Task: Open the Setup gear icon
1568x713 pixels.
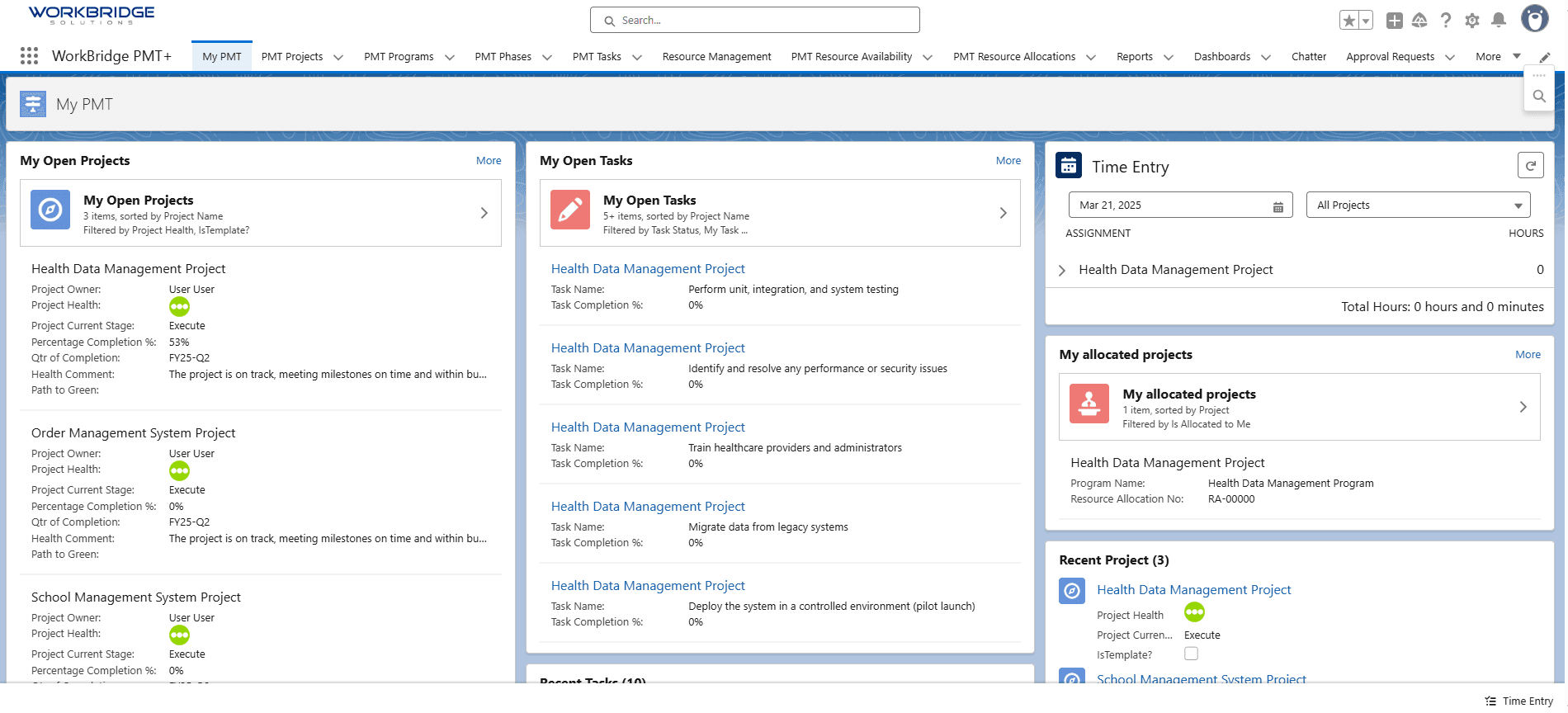Action: point(1472,21)
